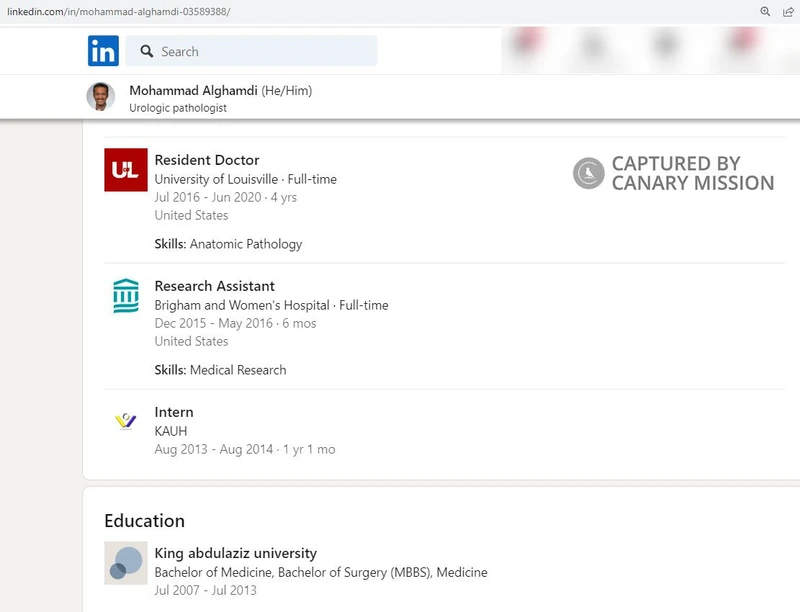The image size is (800, 612).
Task: Click the name Mohammad Alghamdi
Action: (x=193, y=90)
